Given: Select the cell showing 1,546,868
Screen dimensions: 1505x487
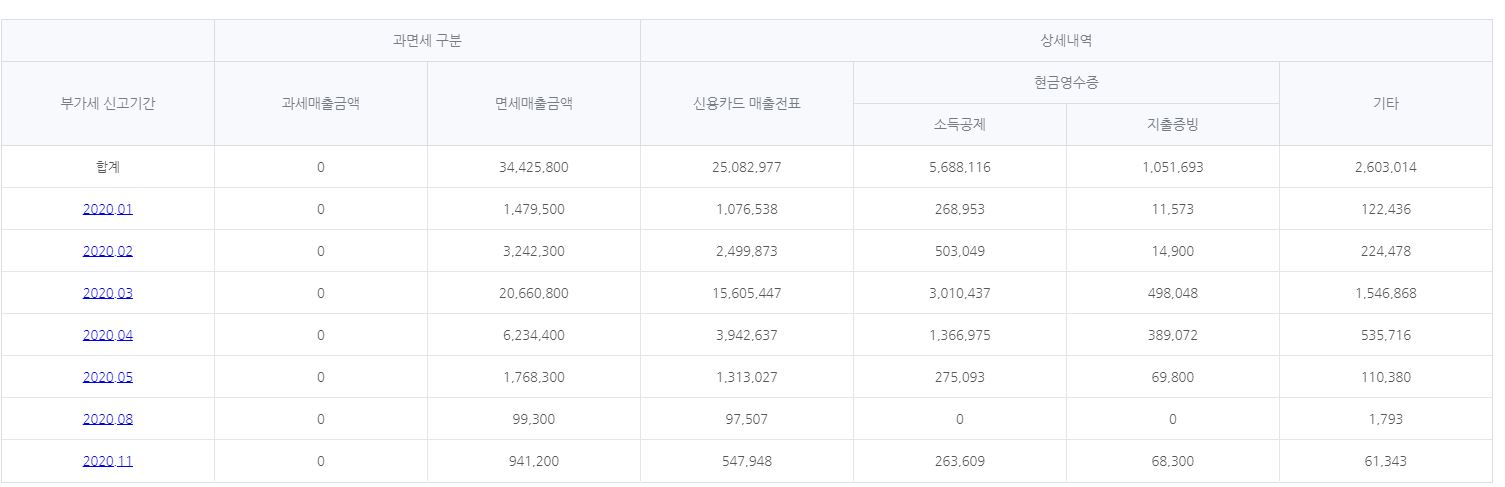Looking at the screenshot, I should click(1386, 293).
